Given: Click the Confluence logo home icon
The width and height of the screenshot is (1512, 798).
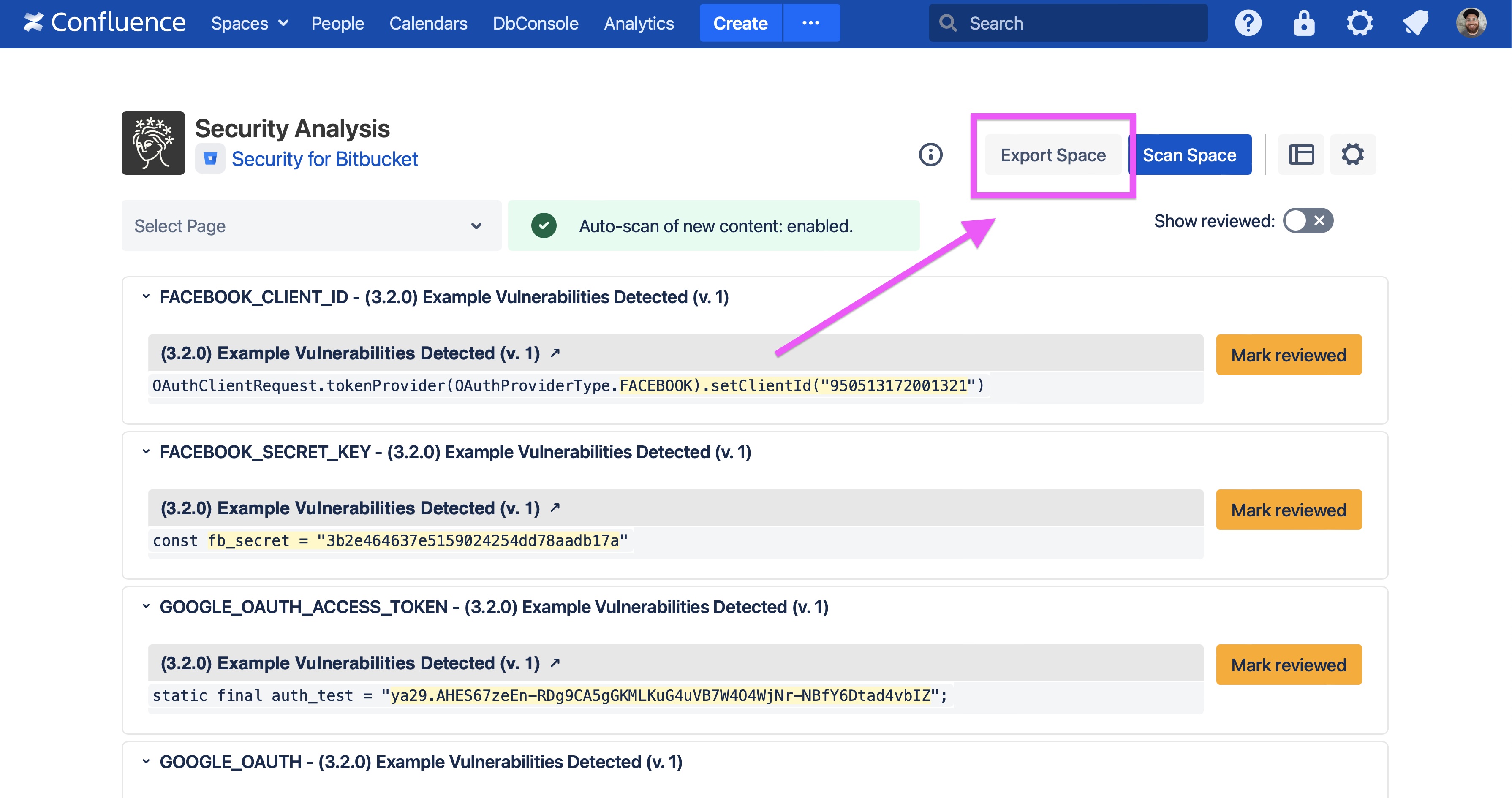Looking at the screenshot, I should point(34,23).
